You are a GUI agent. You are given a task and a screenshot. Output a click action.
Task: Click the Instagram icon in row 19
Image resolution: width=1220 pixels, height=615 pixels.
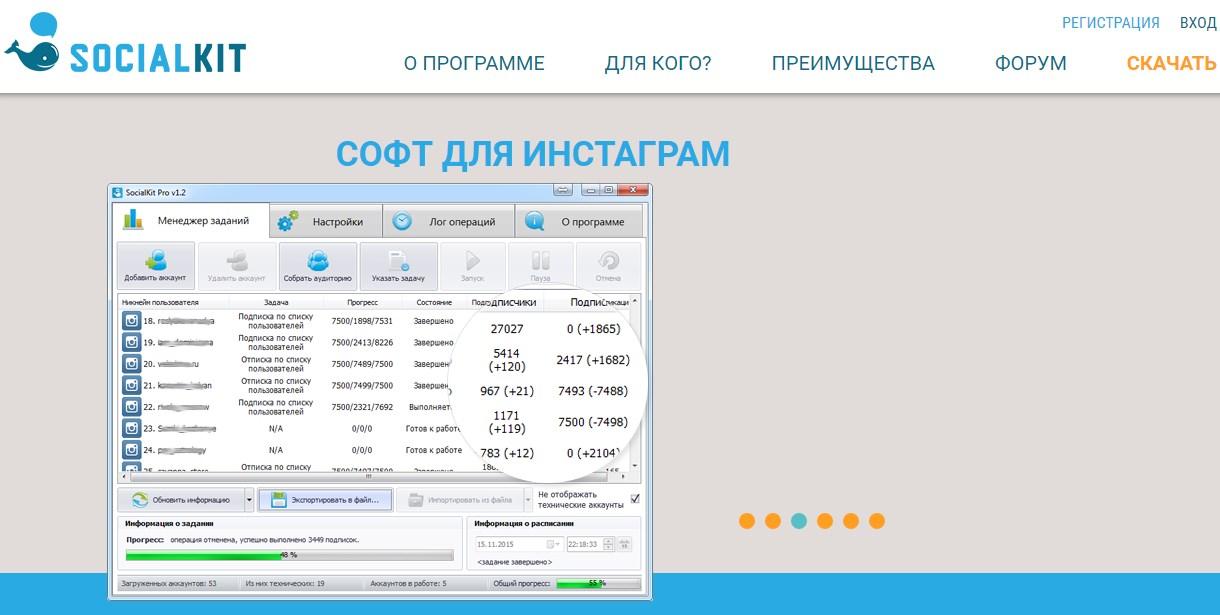coord(131,342)
